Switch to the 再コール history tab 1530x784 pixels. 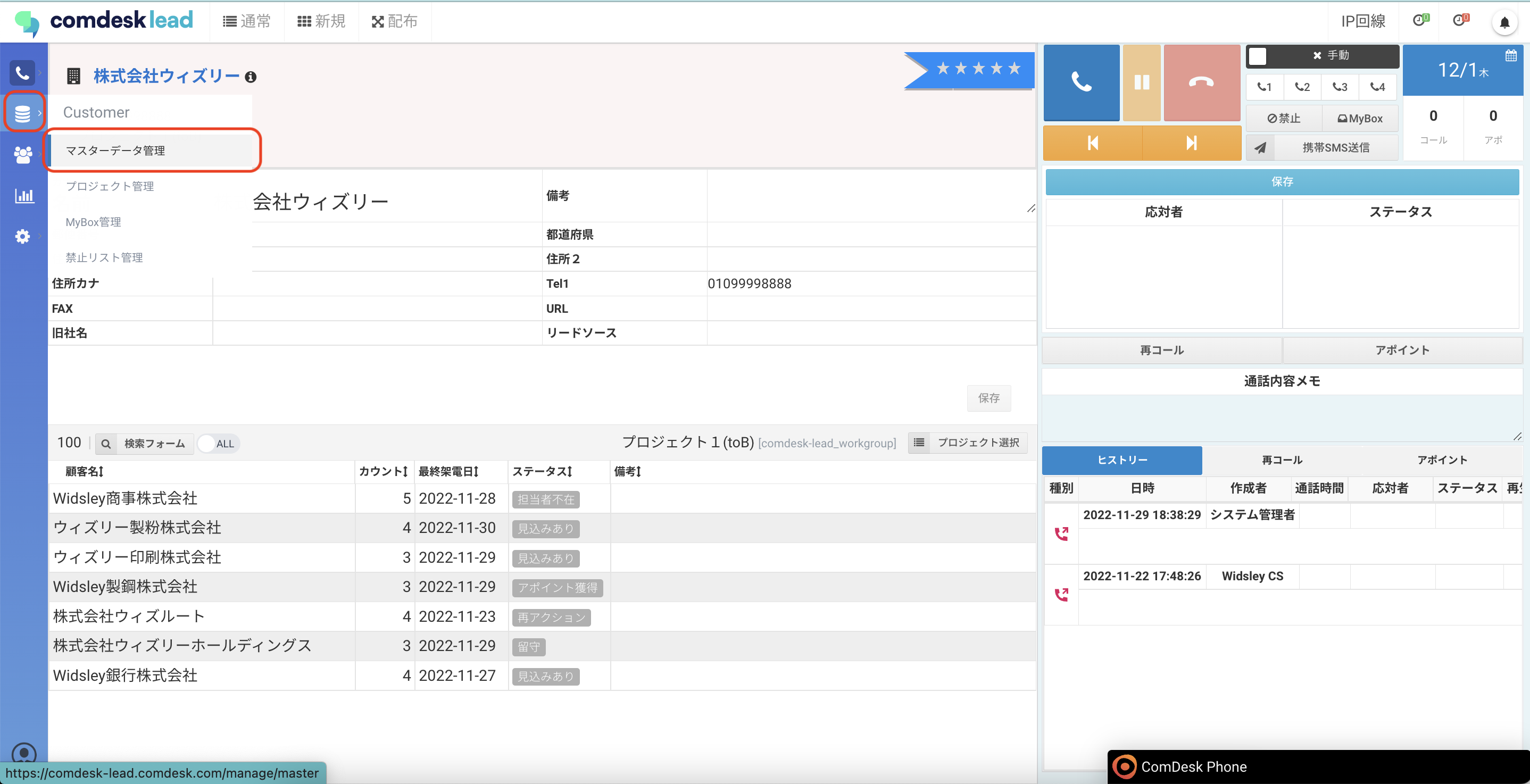coord(1282,460)
